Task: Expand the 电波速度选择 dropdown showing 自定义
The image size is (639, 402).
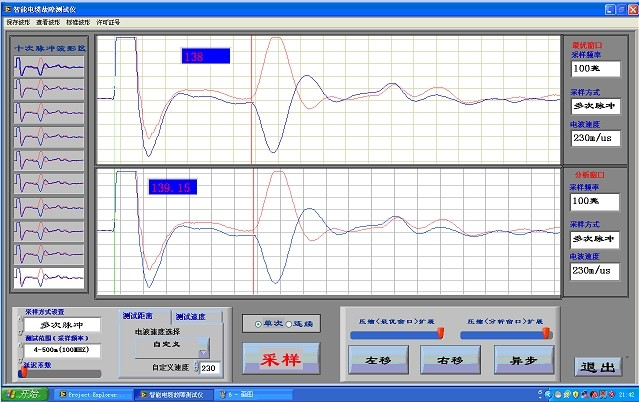Action: [x=203, y=347]
